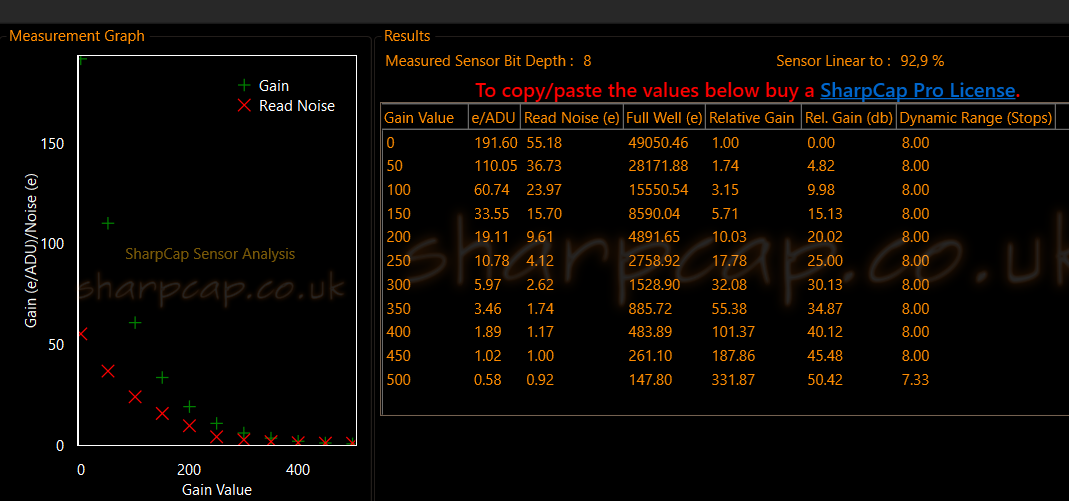Click the Sensor Linear to 92,9 % text

point(860,61)
